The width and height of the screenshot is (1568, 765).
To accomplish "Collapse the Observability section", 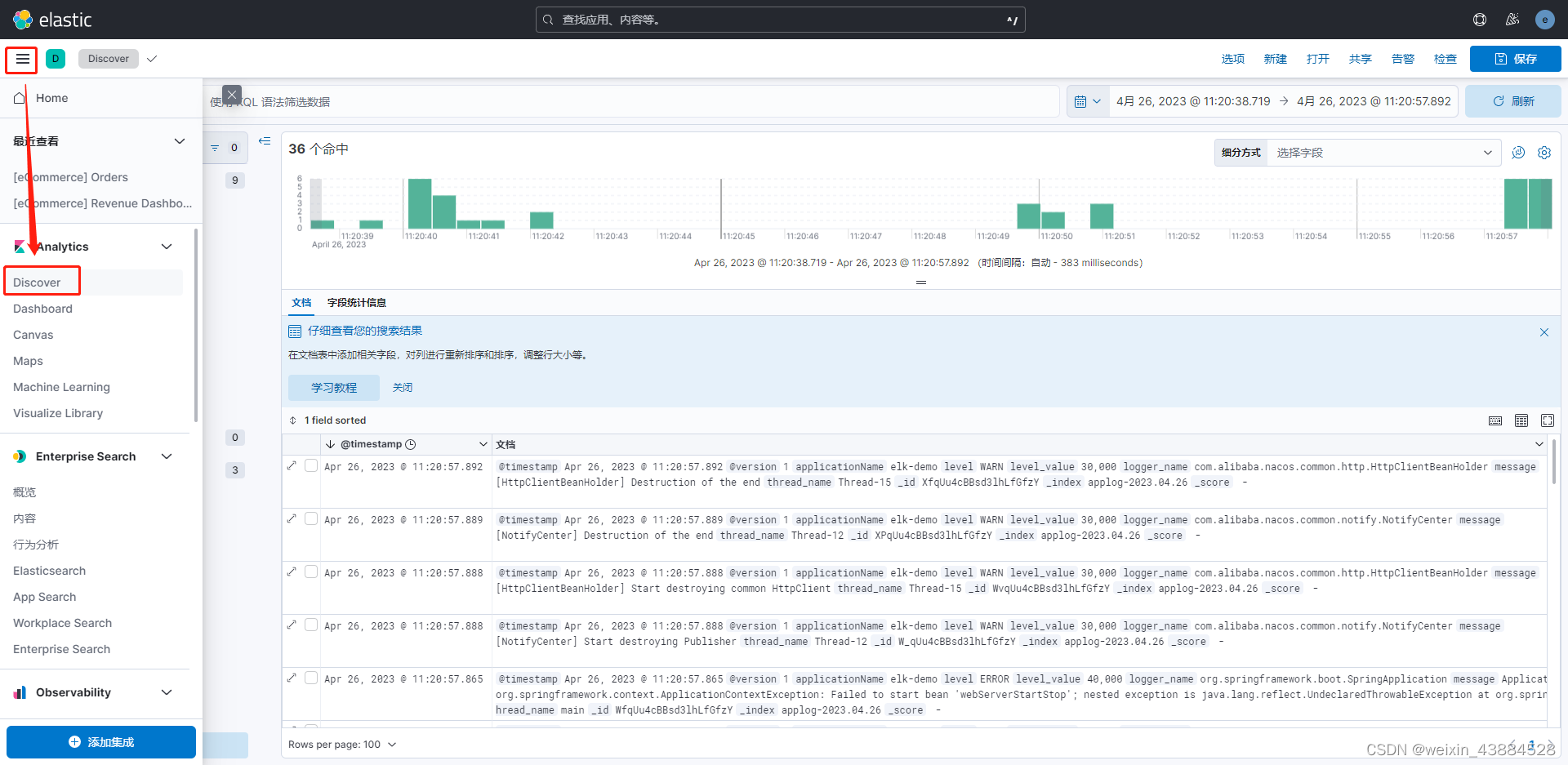I will [x=167, y=692].
